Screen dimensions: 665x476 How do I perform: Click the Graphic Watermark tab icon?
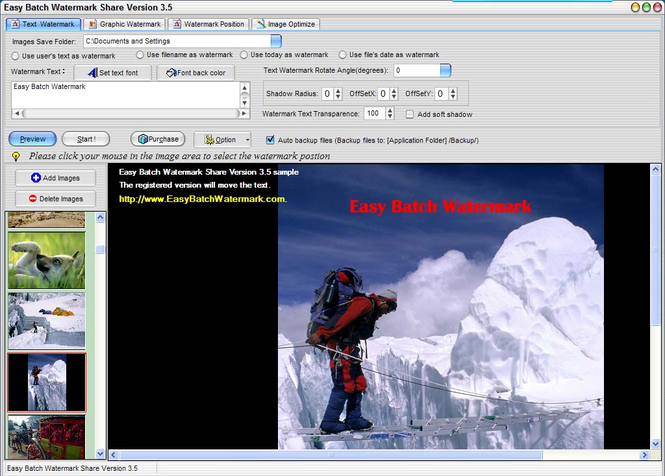coord(92,24)
